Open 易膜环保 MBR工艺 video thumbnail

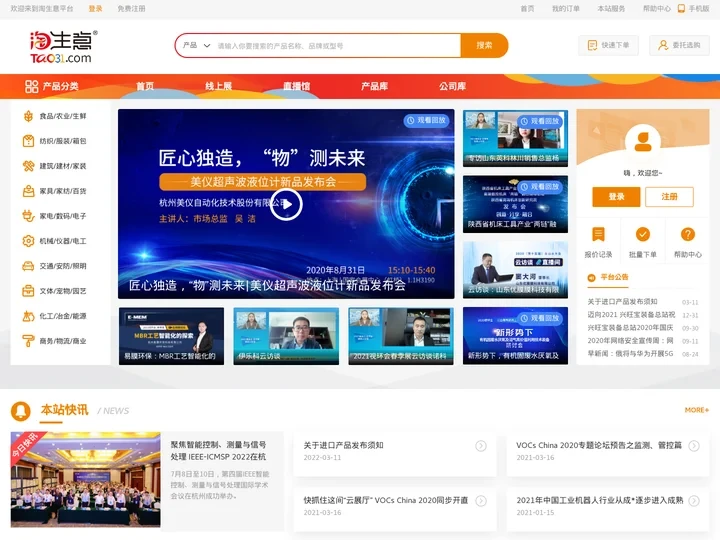point(171,336)
